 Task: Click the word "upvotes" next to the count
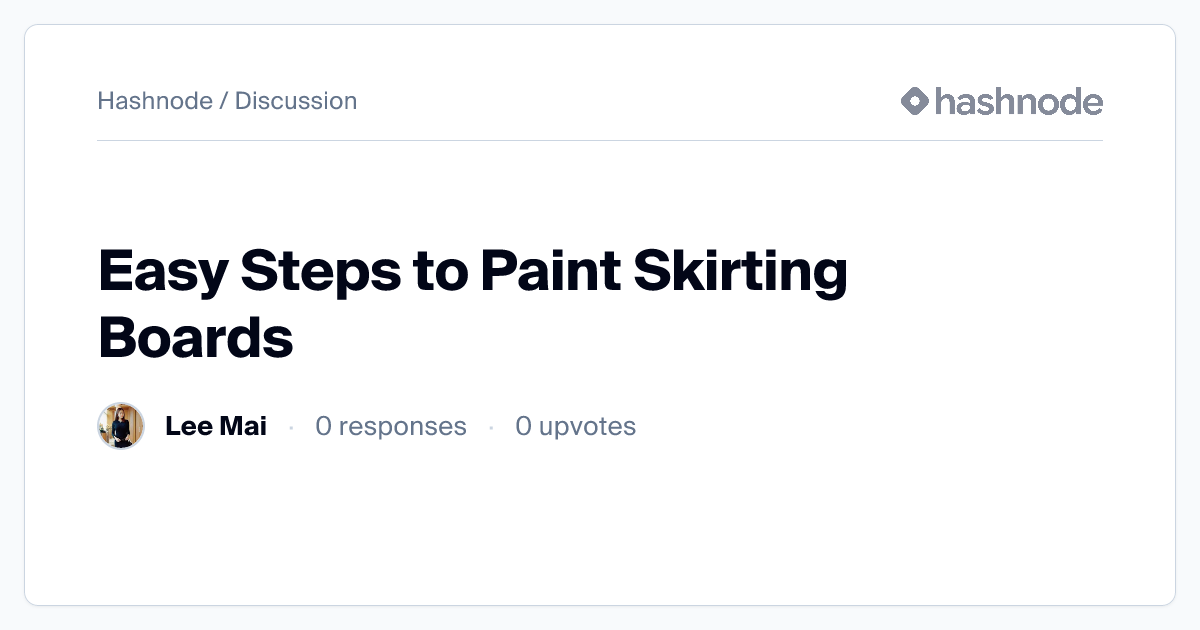coord(587,426)
